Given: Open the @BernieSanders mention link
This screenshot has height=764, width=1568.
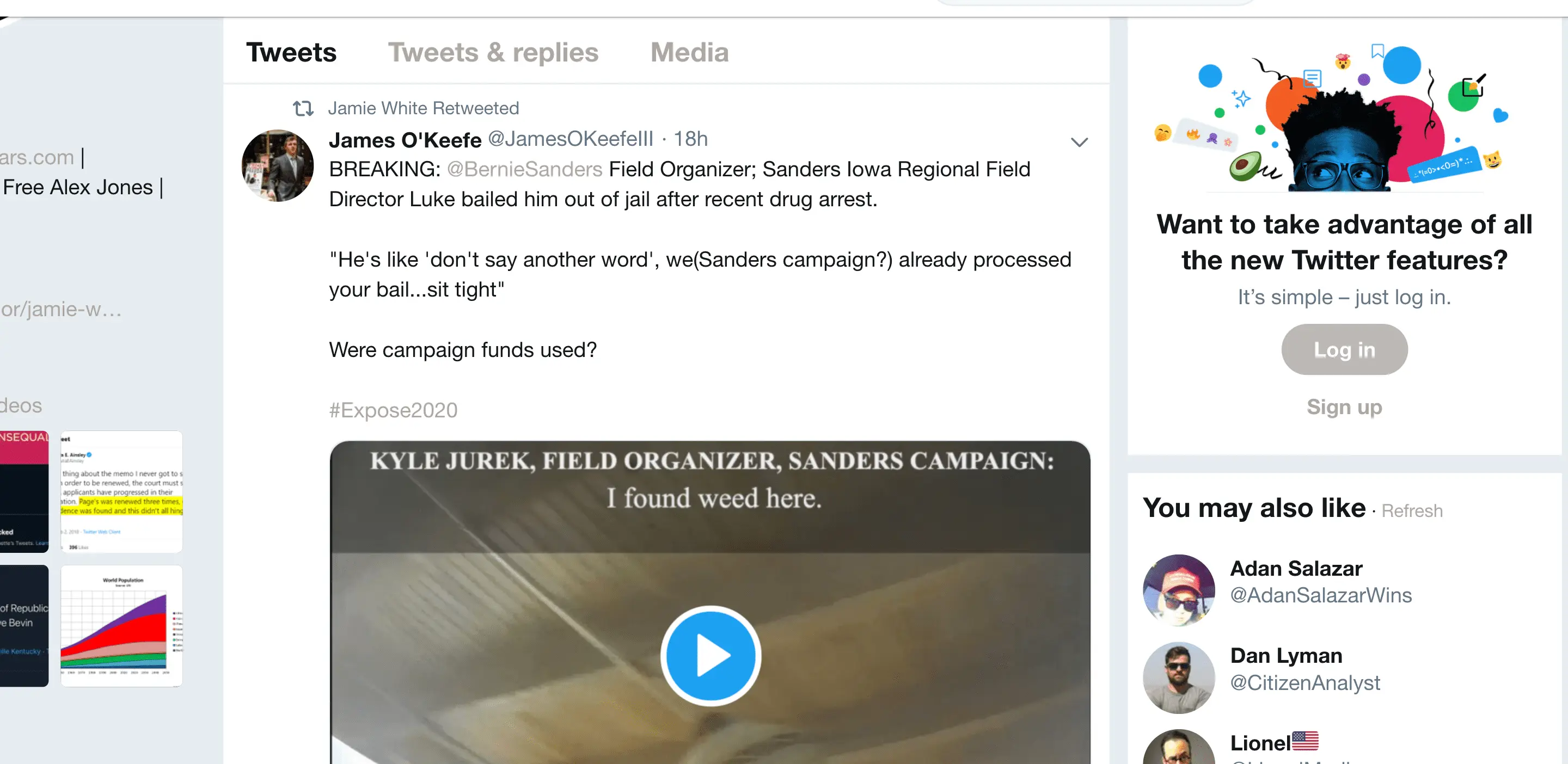Looking at the screenshot, I should pyautogui.click(x=525, y=169).
